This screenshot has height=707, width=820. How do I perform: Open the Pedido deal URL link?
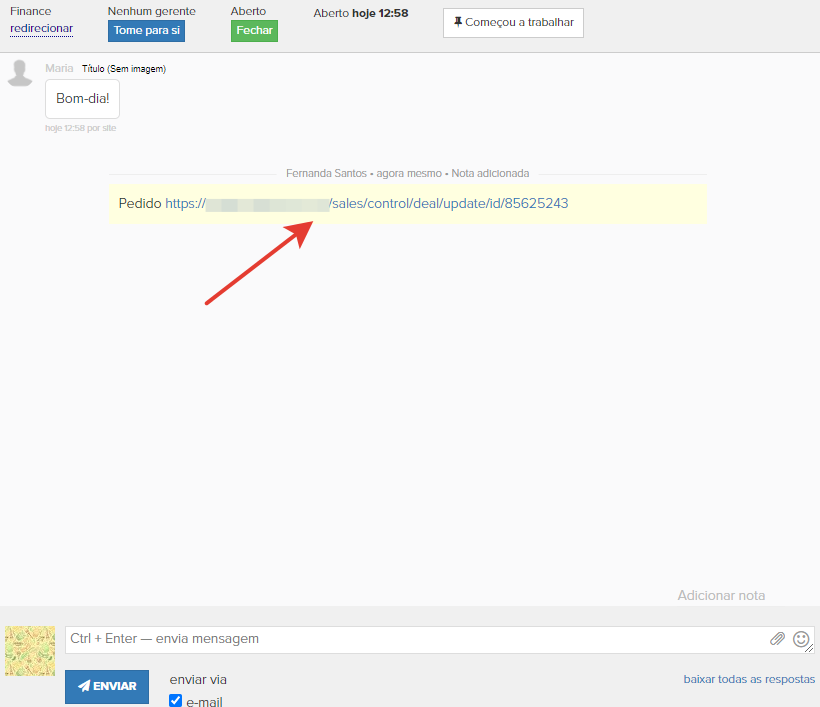tap(367, 203)
